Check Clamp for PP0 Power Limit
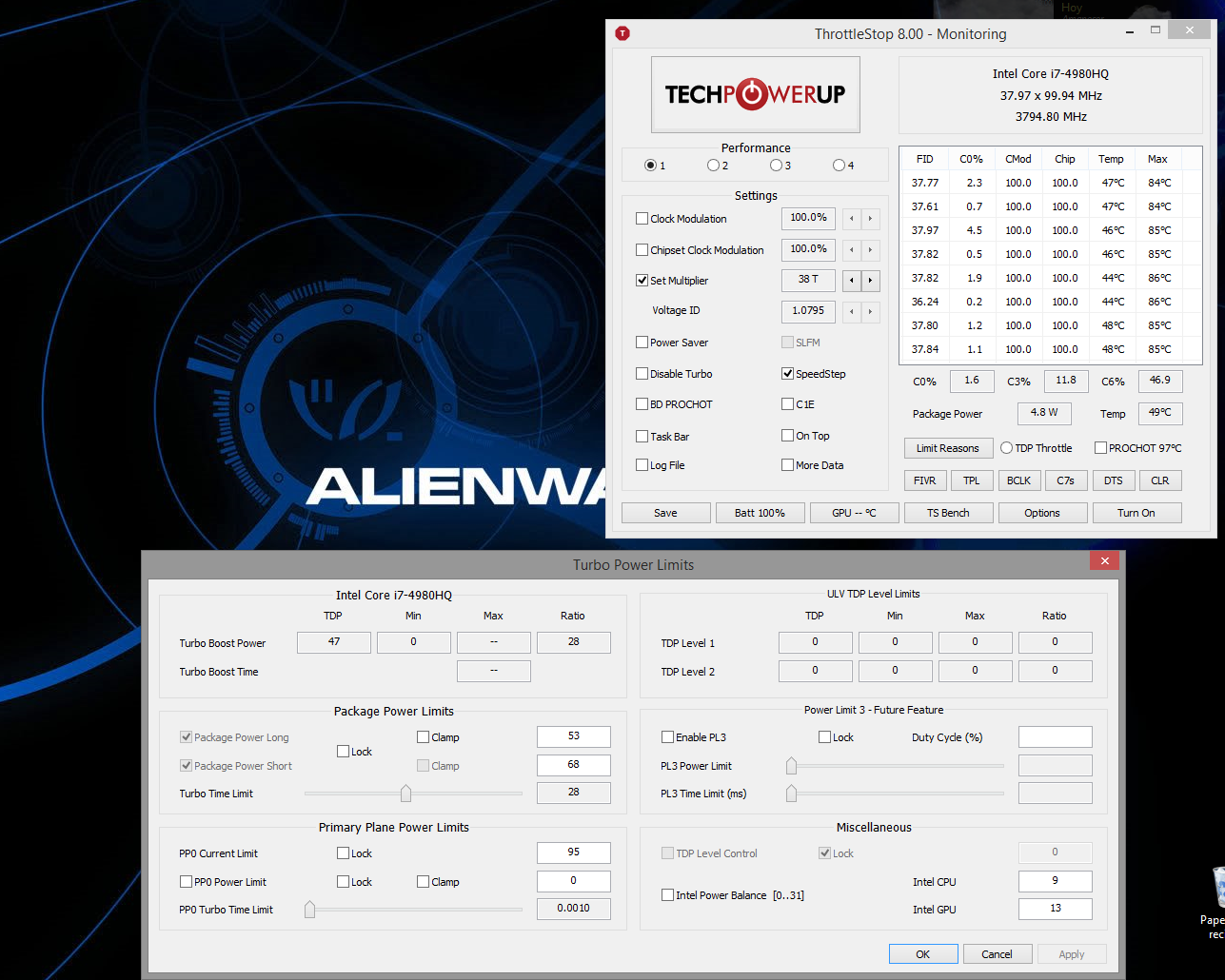 point(424,882)
